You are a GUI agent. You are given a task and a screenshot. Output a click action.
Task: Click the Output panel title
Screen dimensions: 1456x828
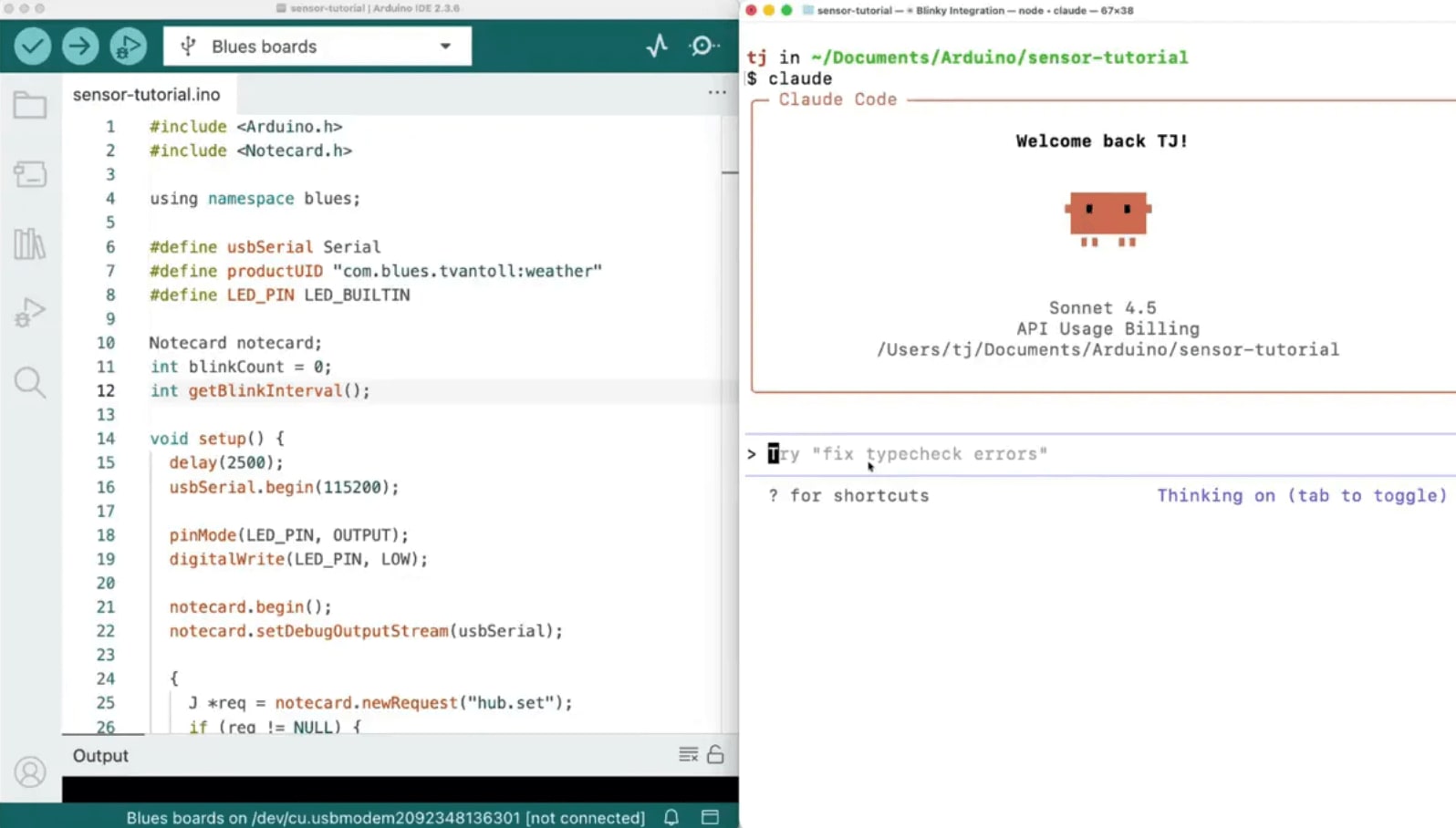[x=100, y=755]
